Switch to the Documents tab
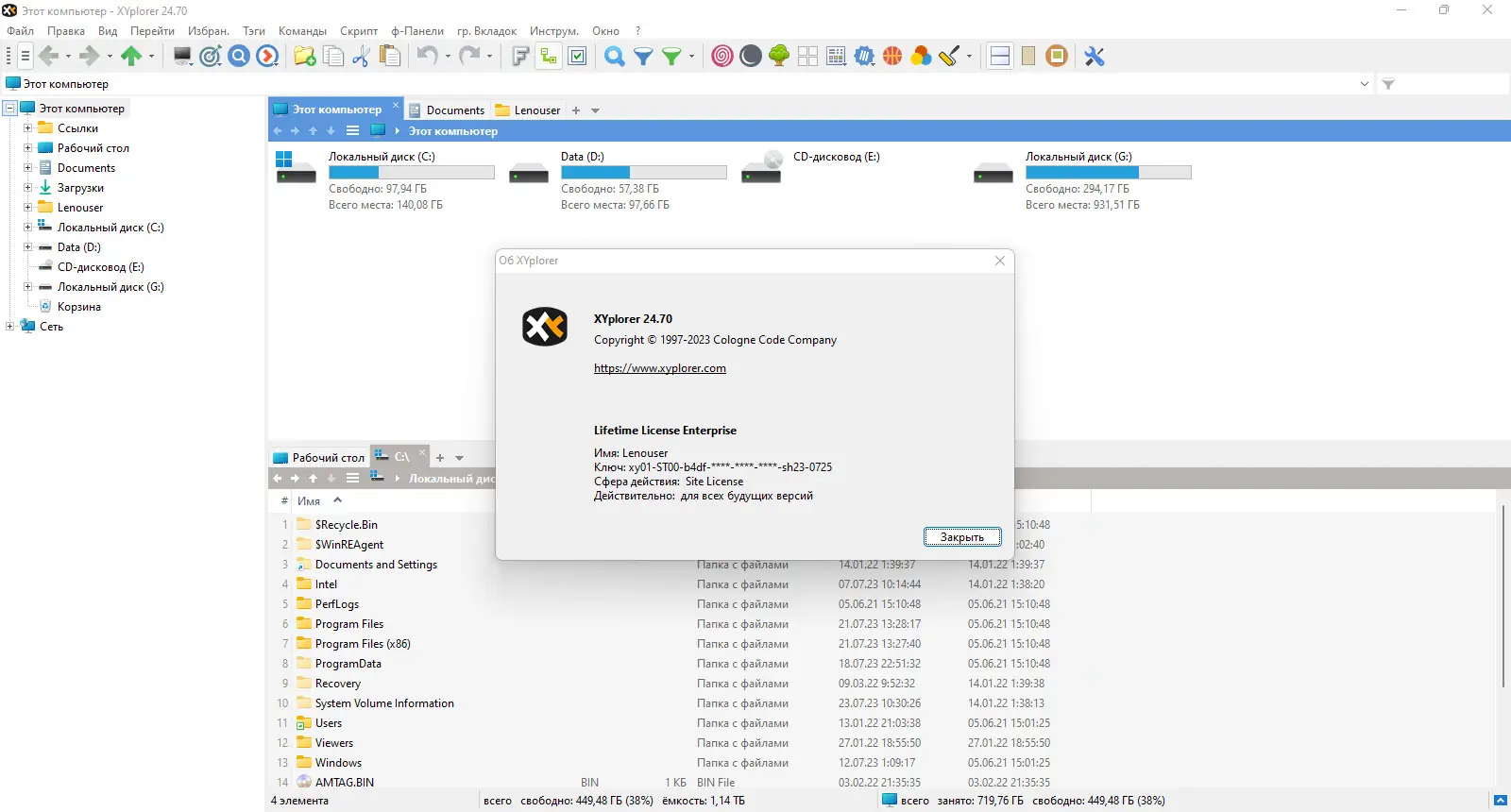The image size is (1511, 812). coord(447,110)
